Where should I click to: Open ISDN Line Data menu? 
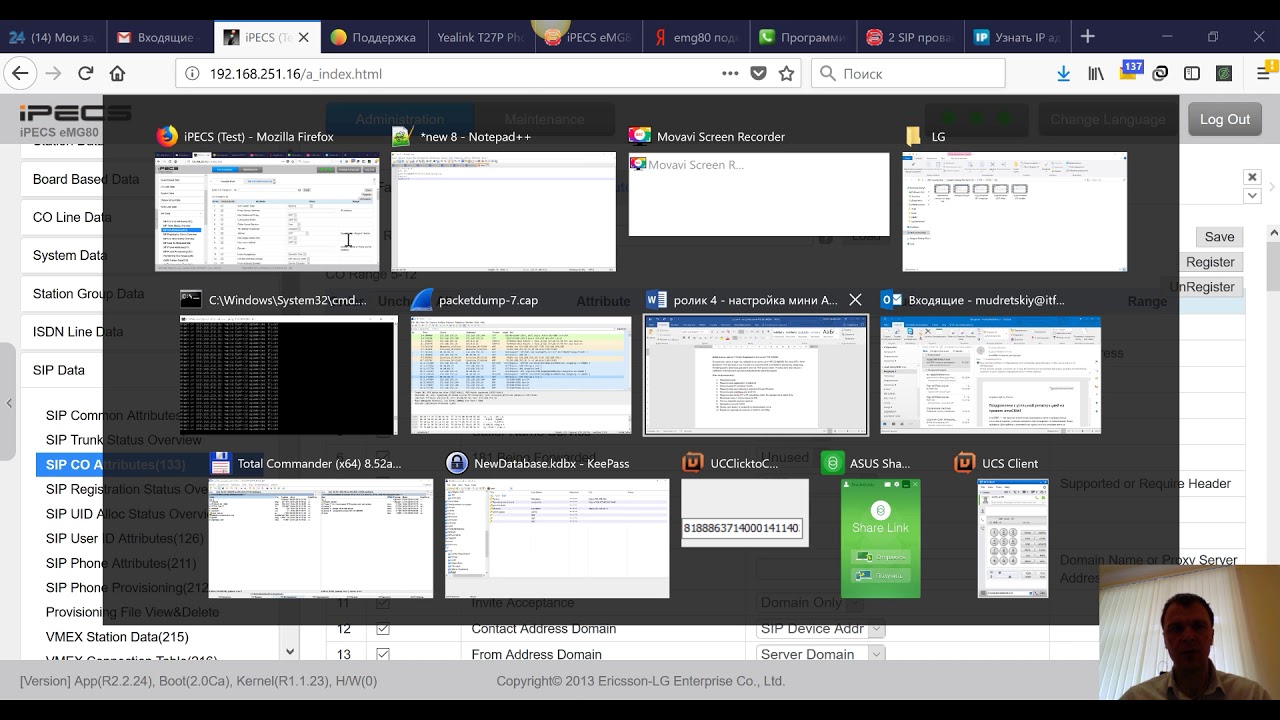click(78, 332)
